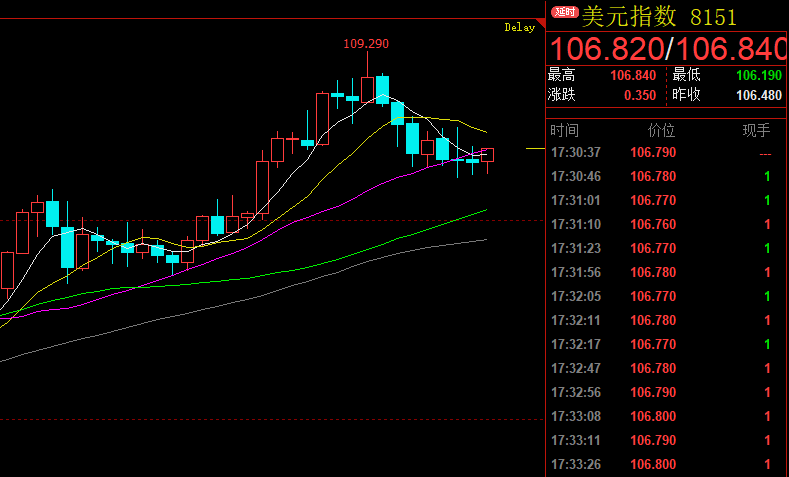Click the 价位 column header
Image resolution: width=789 pixels, height=477 pixels.
point(661,130)
